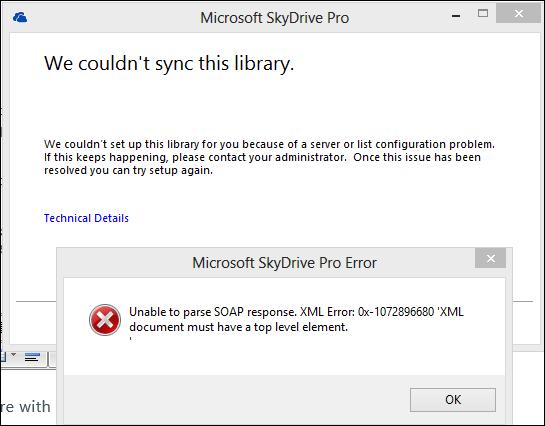
Task: Click the blue SkyDrive Pro cloud icon
Action: (x=20, y=17)
